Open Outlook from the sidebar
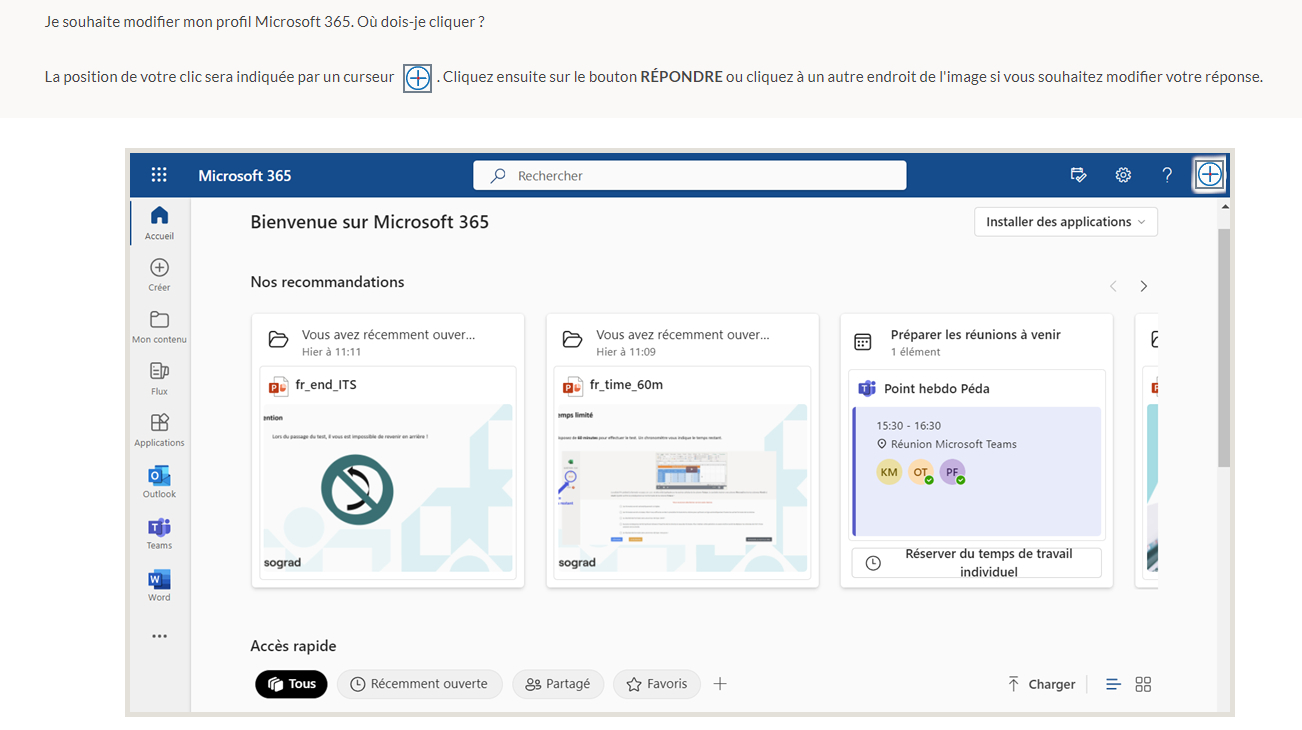This screenshot has height=730, width=1302. [159, 476]
